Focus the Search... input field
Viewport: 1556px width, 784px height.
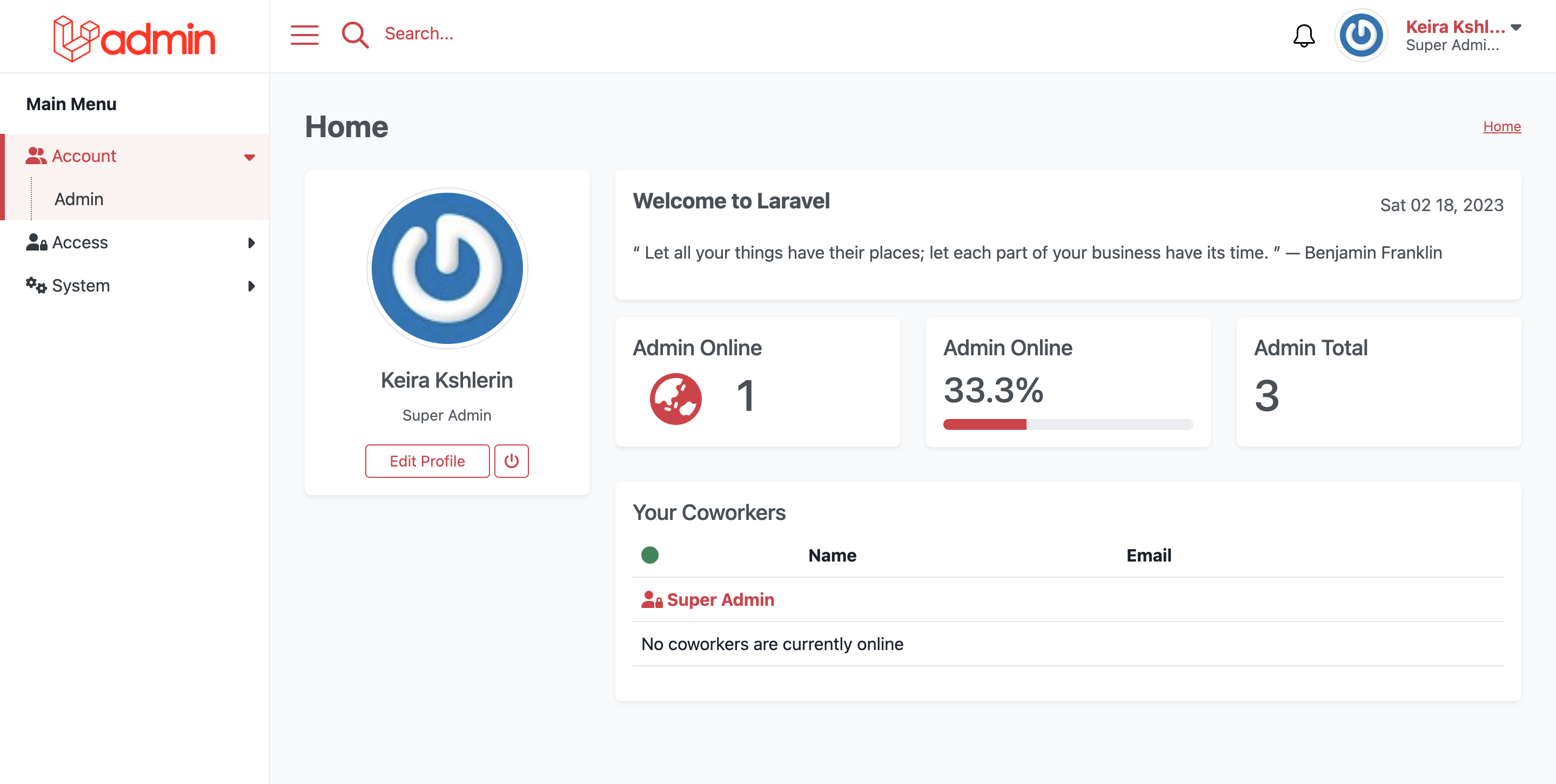click(x=419, y=34)
